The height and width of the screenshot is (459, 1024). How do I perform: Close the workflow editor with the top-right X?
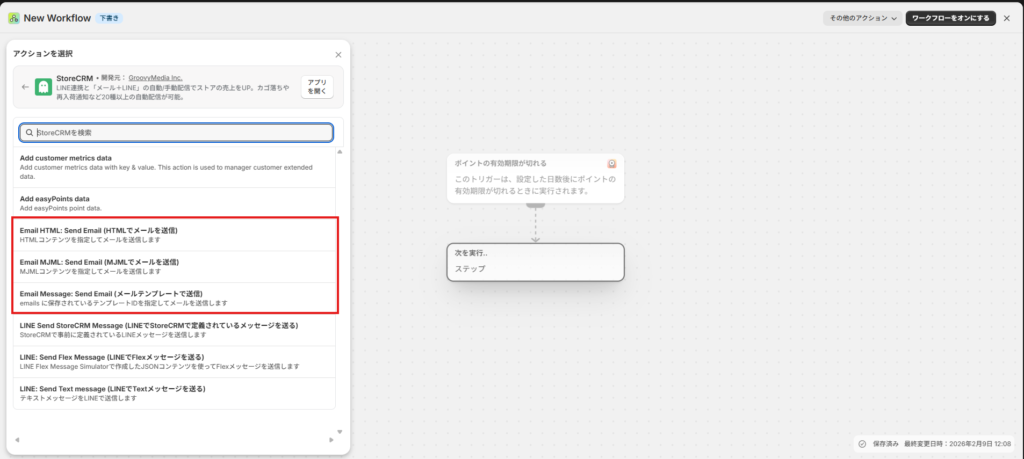[x=1007, y=18]
